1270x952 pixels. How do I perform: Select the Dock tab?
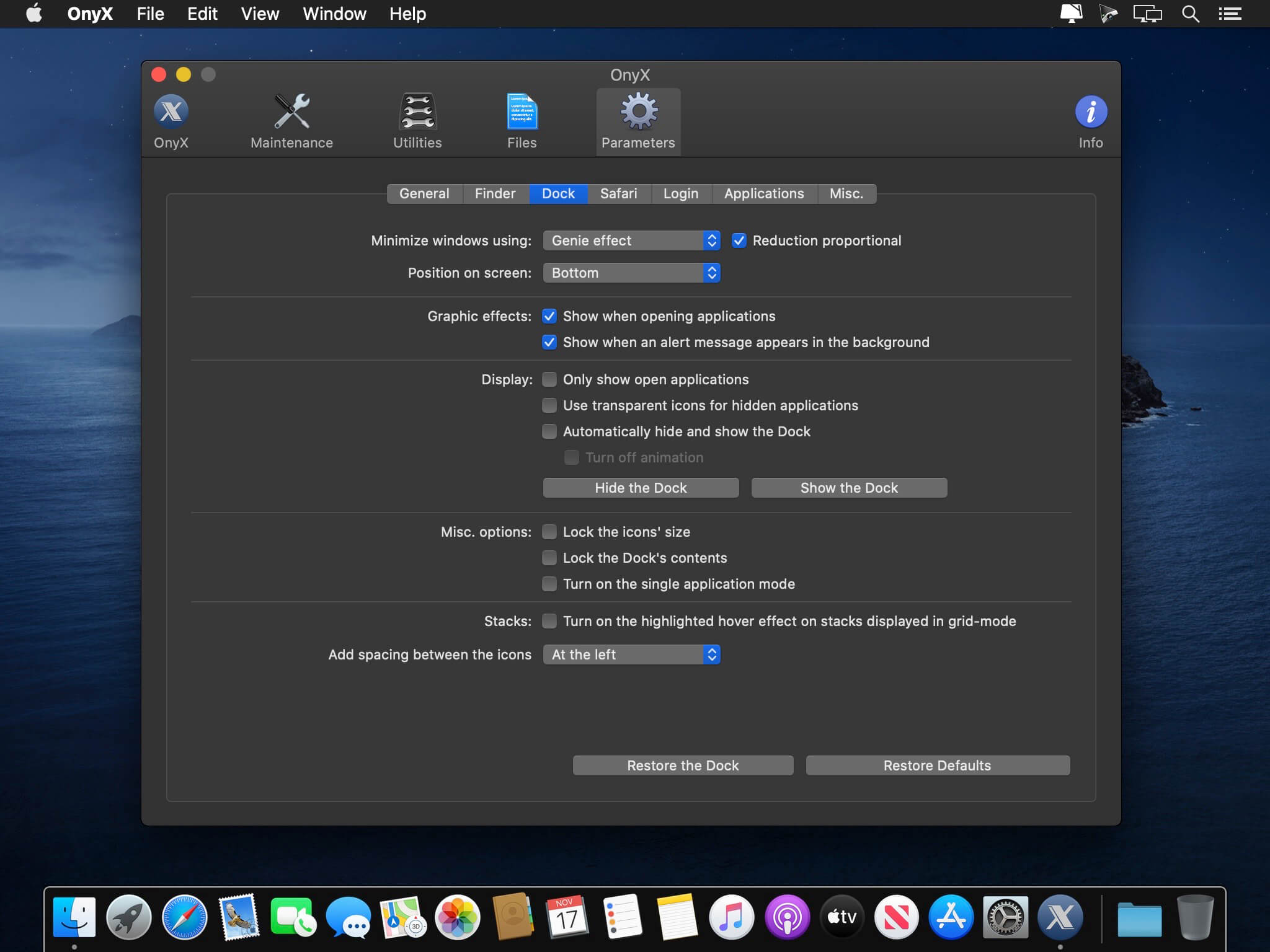tap(559, 193)
